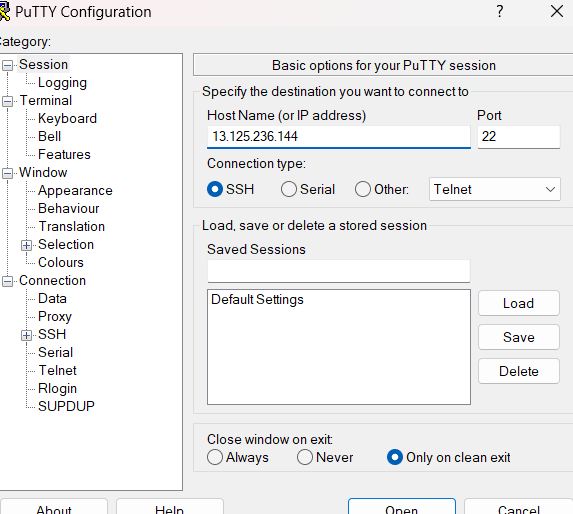
Task: Click the Host Name input field
Action: [x=338, y=137]
